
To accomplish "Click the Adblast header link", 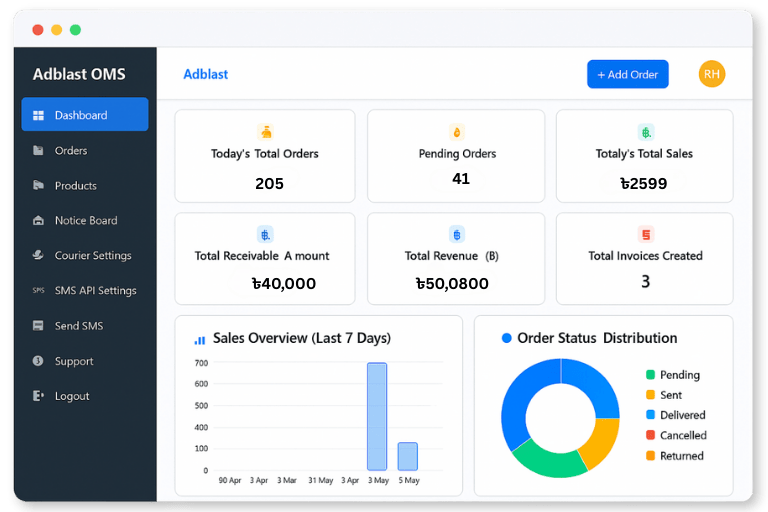I will click(206, 74).
